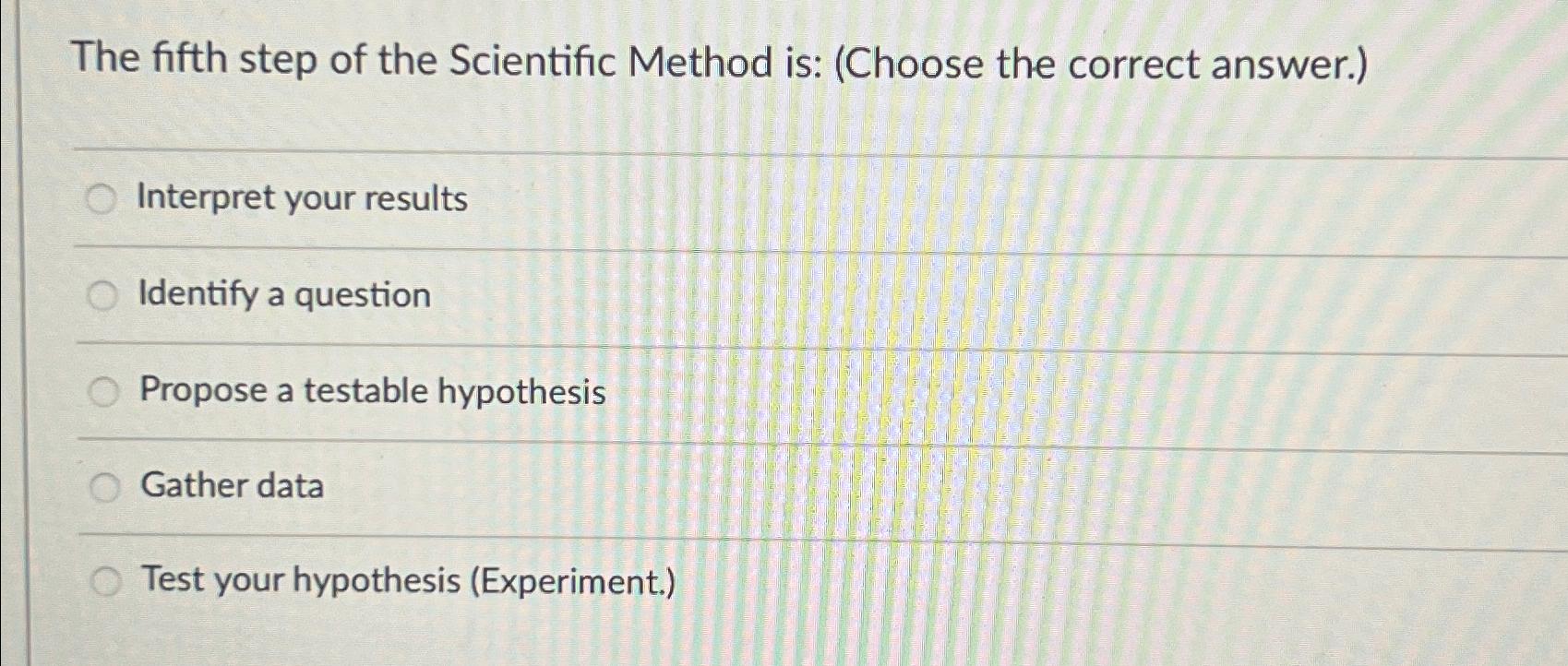This screenshot has height=666, width=1568.
Task: Select the 'Interpret your results' radio button
Action: tap(103, 197)
